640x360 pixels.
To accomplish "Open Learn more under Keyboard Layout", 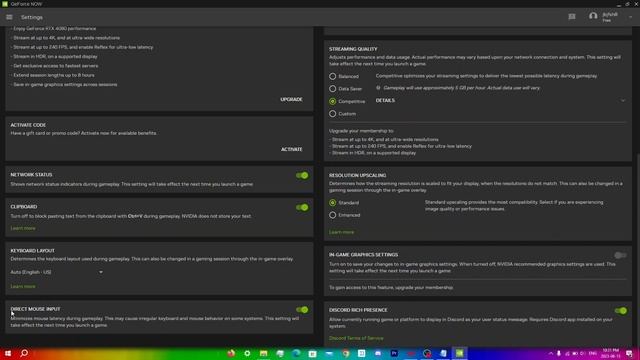I will tap(23, 287).
